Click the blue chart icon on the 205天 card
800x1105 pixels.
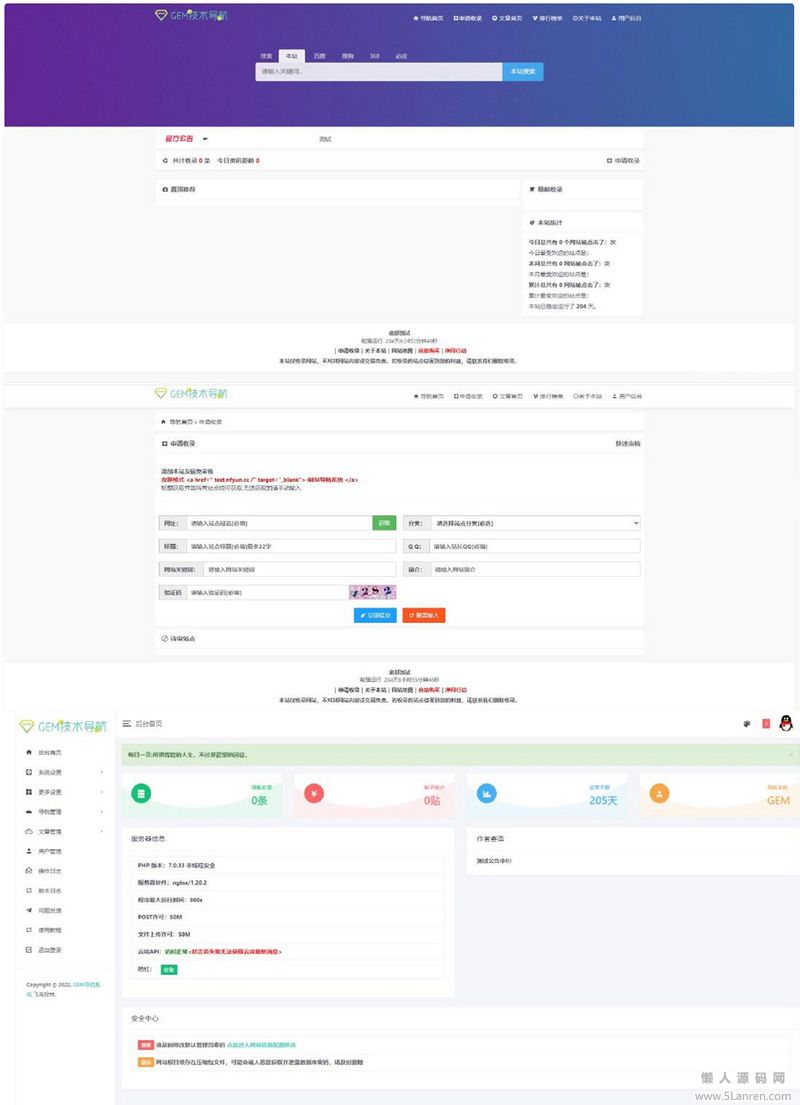coord(486,794)
